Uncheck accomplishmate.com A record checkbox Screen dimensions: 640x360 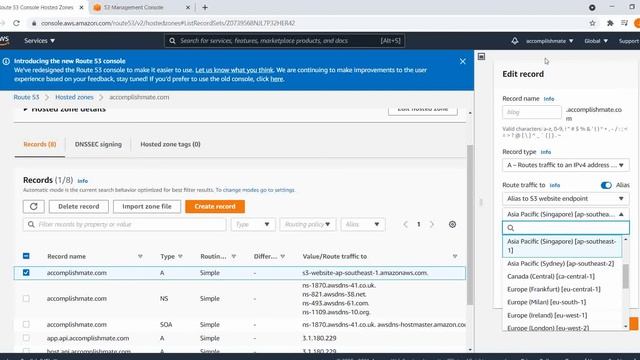(26, 272)
